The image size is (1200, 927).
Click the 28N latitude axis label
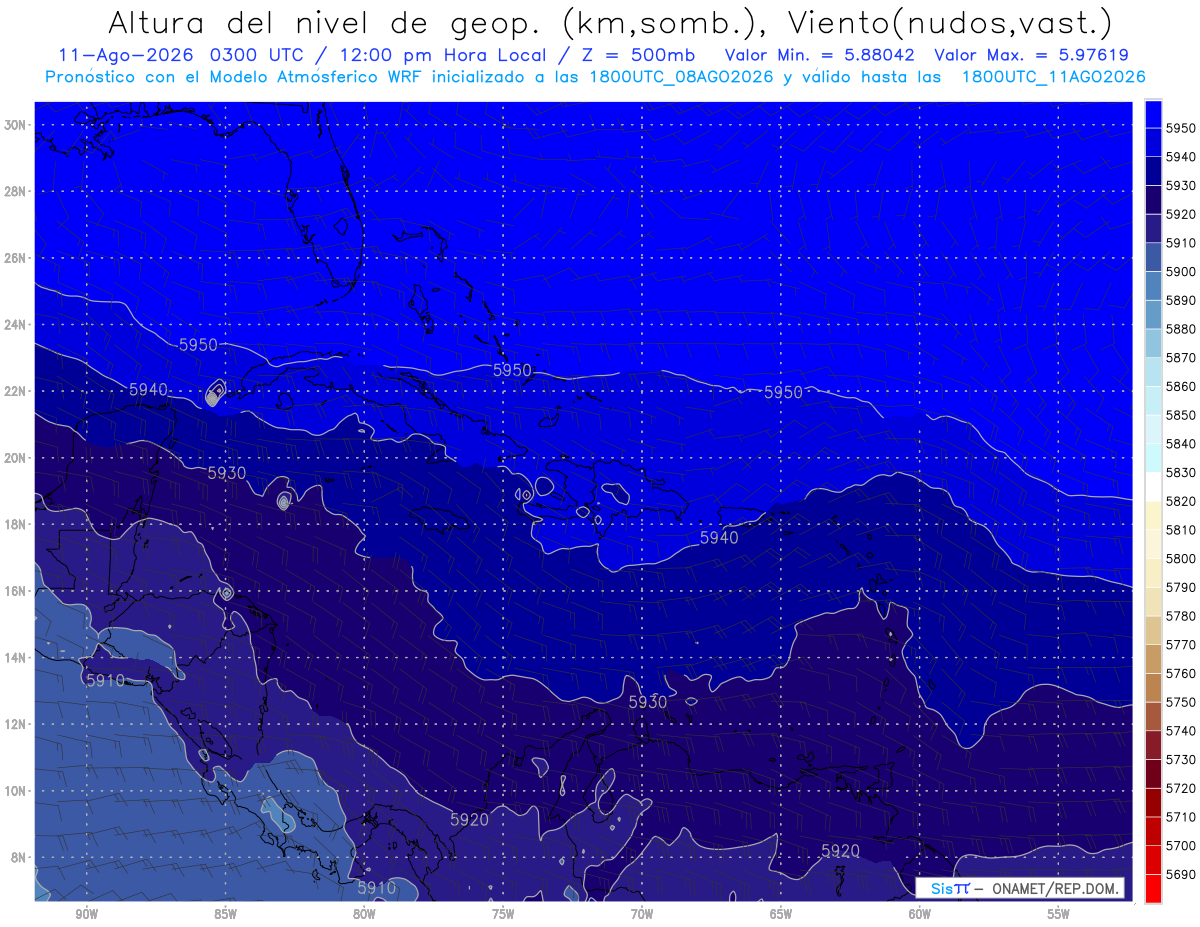click(x=15, y=191)
